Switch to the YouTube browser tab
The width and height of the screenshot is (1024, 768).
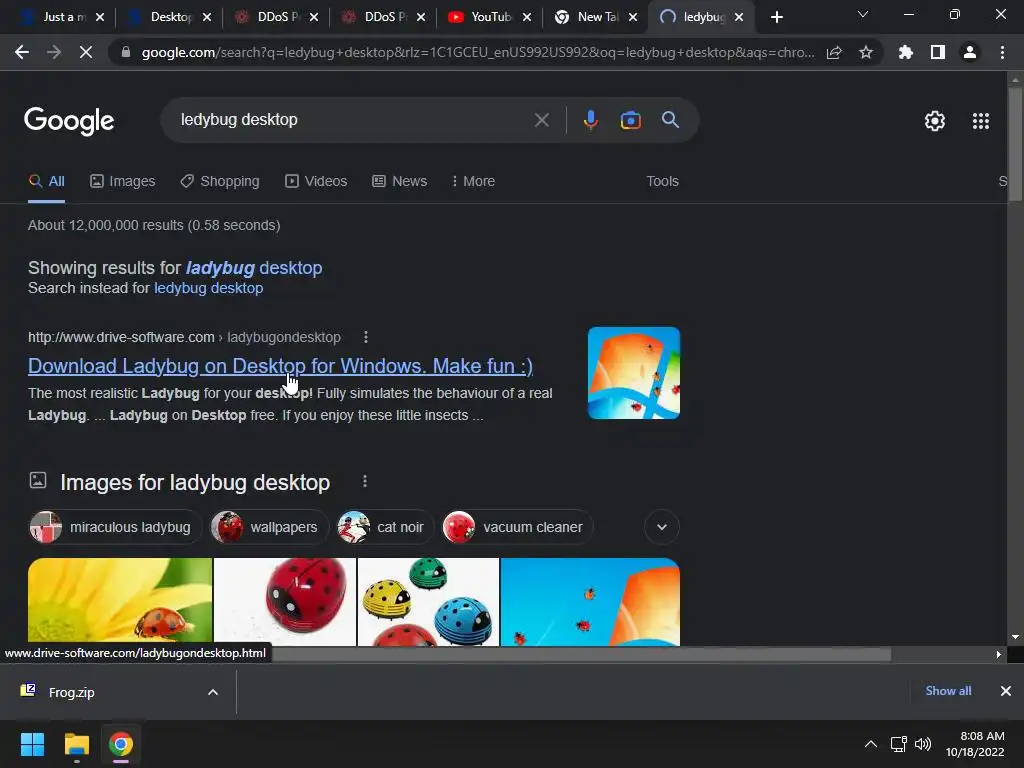(483, 17)
